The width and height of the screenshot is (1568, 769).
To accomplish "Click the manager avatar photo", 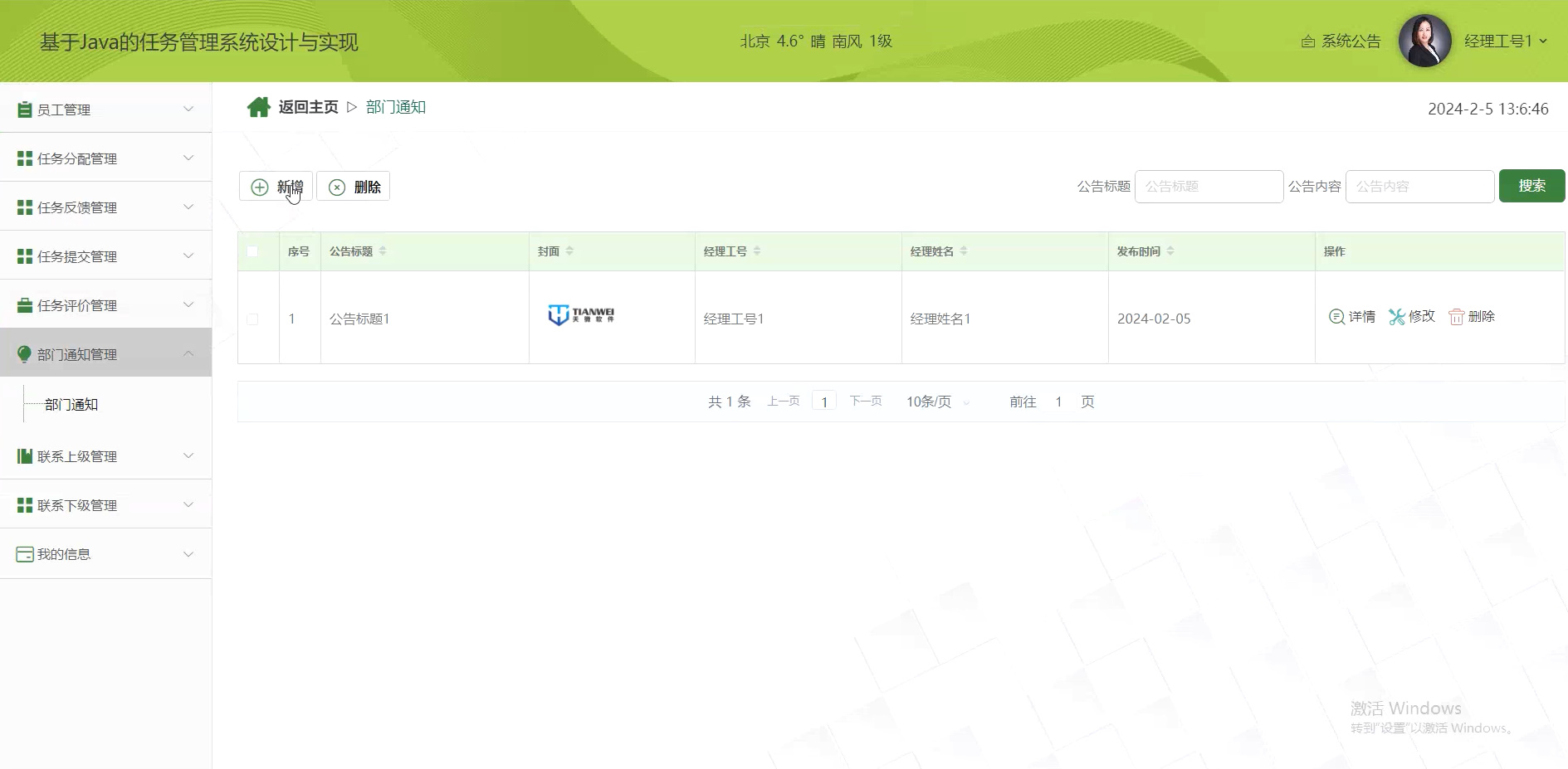I will click(1425, 41).
